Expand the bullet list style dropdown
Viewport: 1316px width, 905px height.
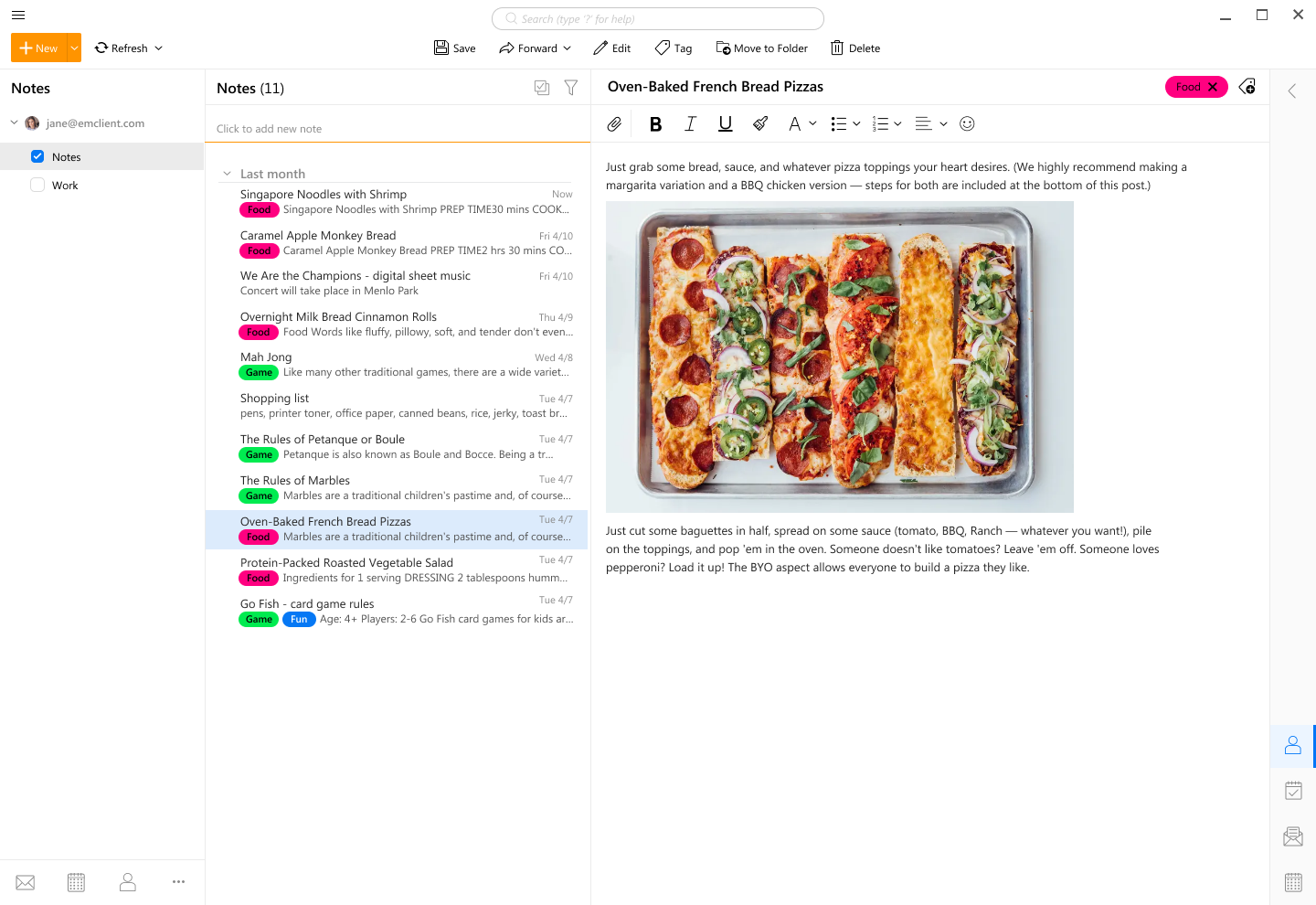[x=856, y=124]
